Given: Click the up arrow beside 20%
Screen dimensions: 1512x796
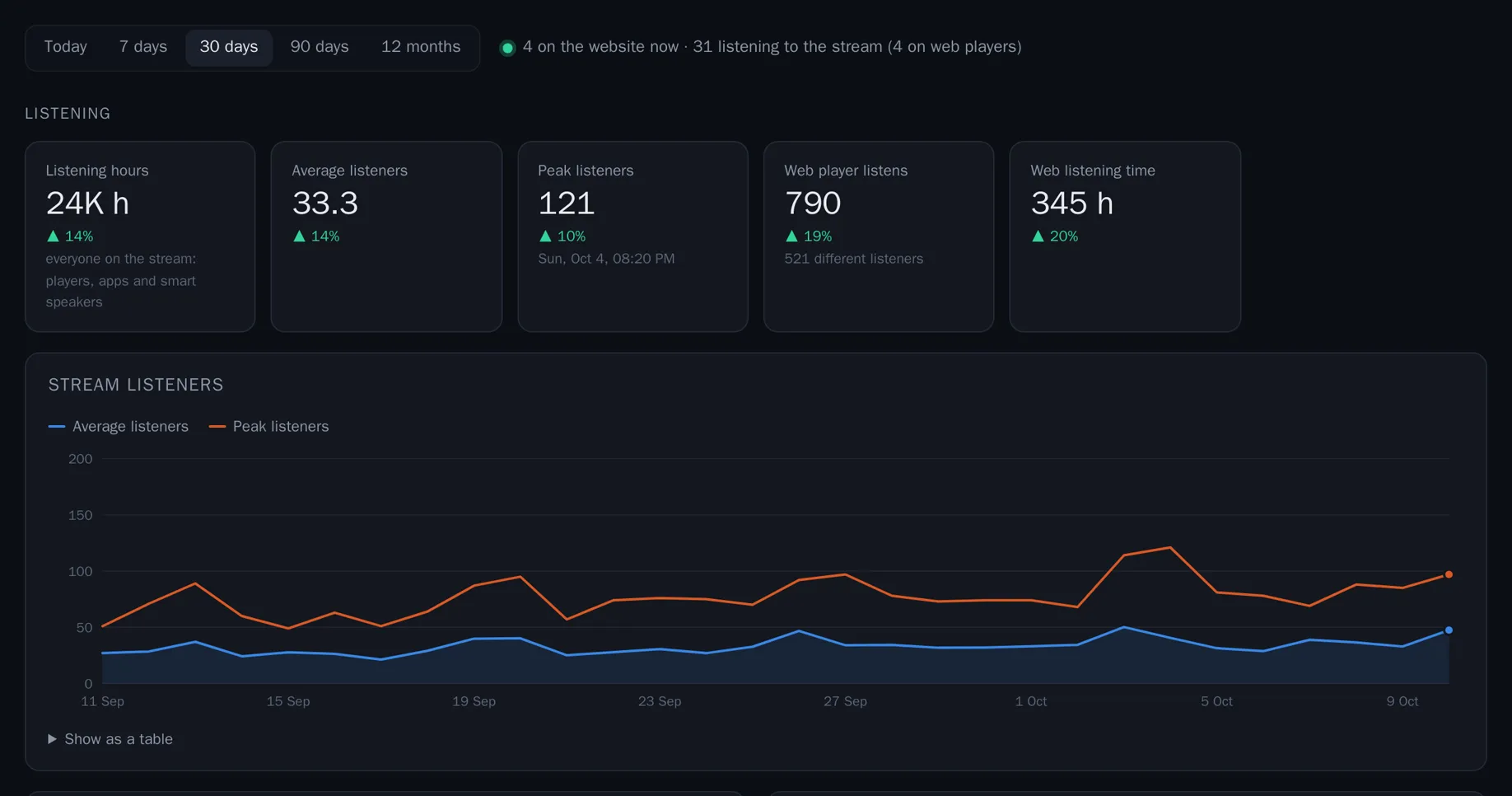Looking at the screenshot, I should click(1038, 236).
